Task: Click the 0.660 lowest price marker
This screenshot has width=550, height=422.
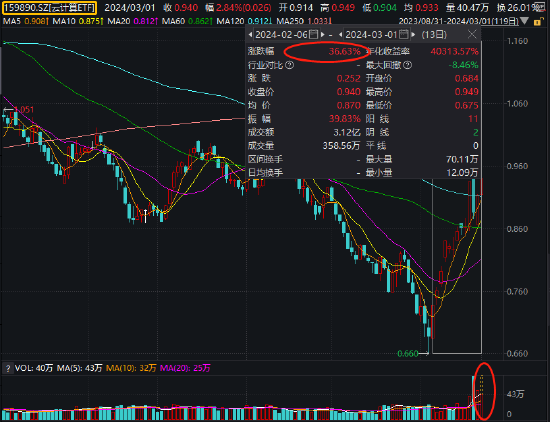Action: coord(408,354)
